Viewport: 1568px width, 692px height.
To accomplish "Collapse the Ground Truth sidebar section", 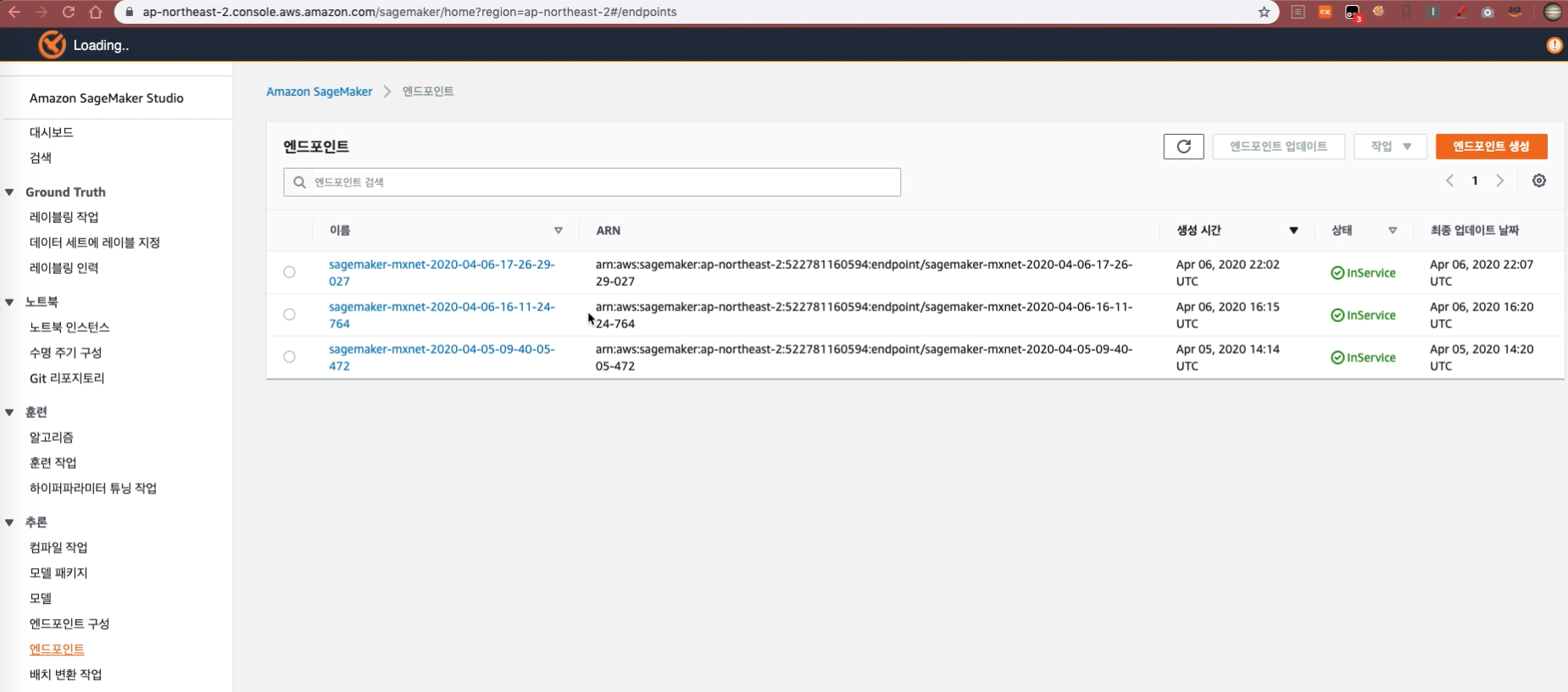I will click(10, 193).
